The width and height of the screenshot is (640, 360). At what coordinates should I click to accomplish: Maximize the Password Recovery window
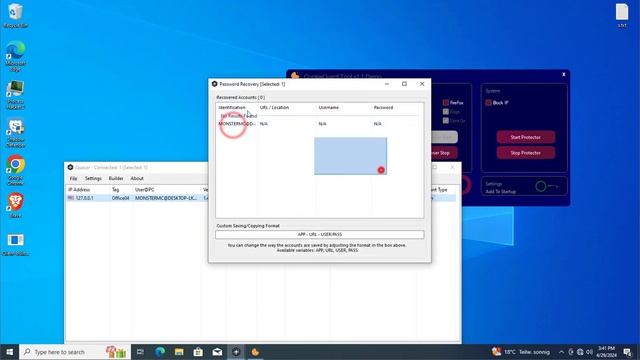click(404, 84)
